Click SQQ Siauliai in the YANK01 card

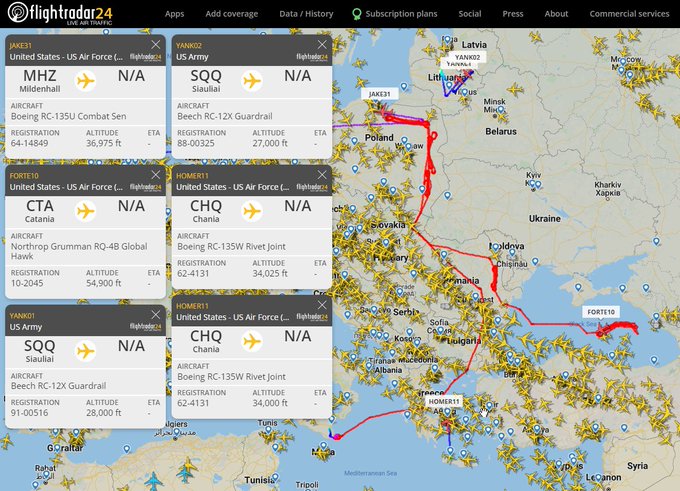coord(39,351)
